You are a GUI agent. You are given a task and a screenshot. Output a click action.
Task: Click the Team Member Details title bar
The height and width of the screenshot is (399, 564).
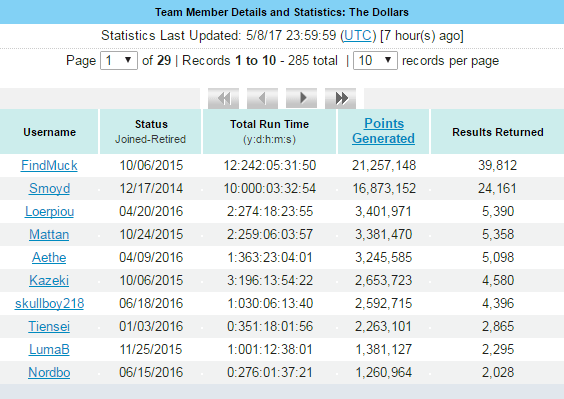tap(282, 12)
